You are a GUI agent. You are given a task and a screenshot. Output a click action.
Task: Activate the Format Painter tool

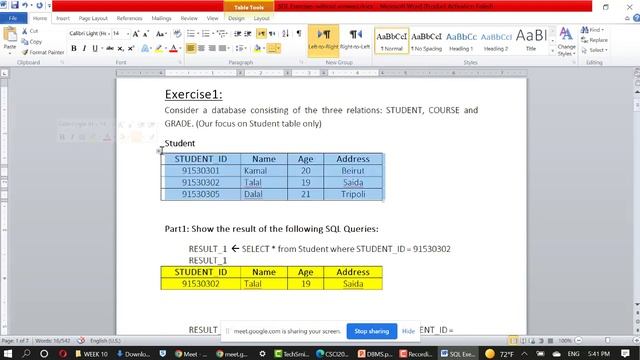click(43, 52)
